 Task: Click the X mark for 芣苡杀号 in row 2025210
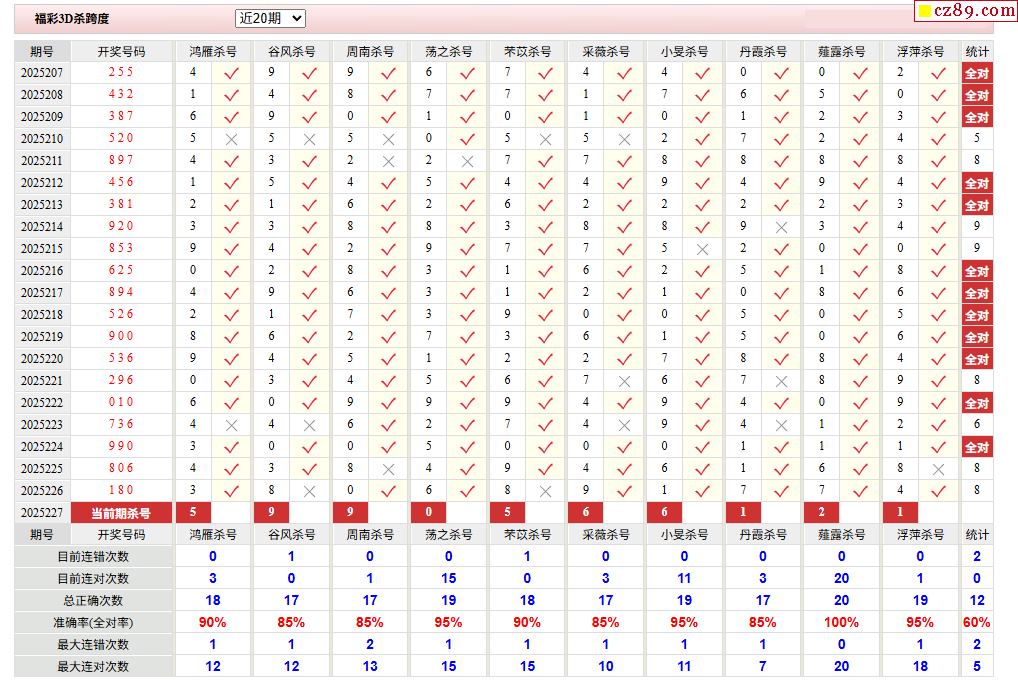(x=545, y=140)
